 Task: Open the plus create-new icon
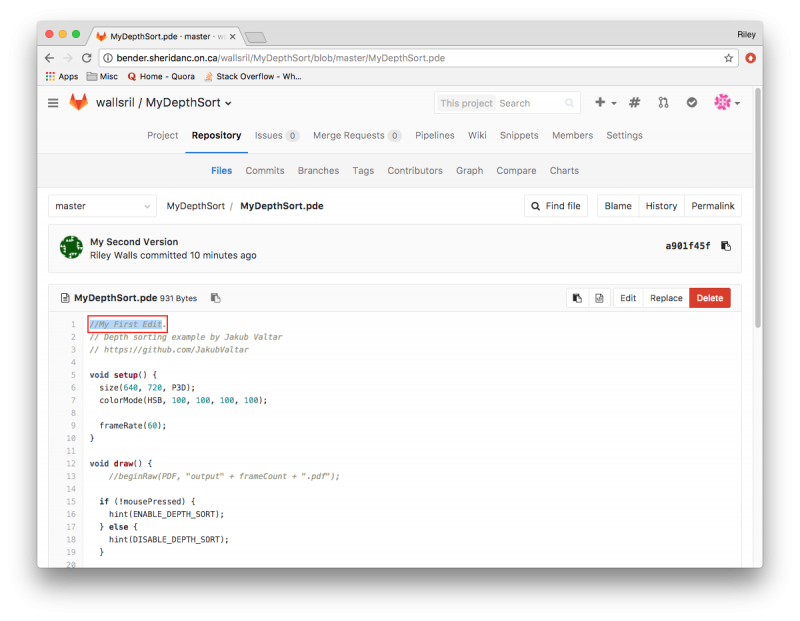600,103
